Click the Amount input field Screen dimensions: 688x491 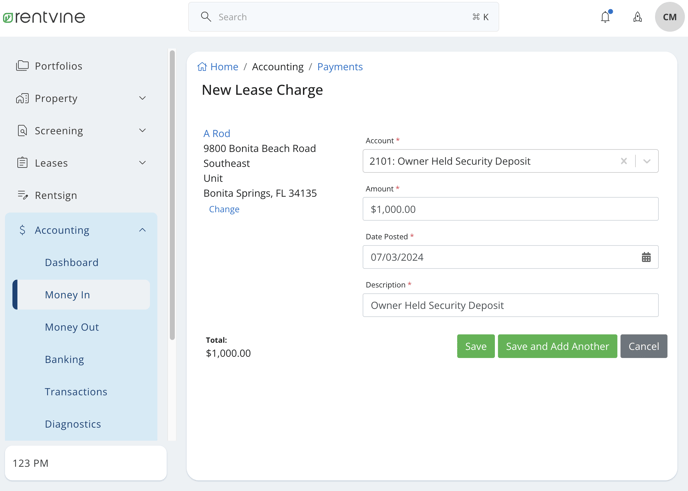coord(510,209)
